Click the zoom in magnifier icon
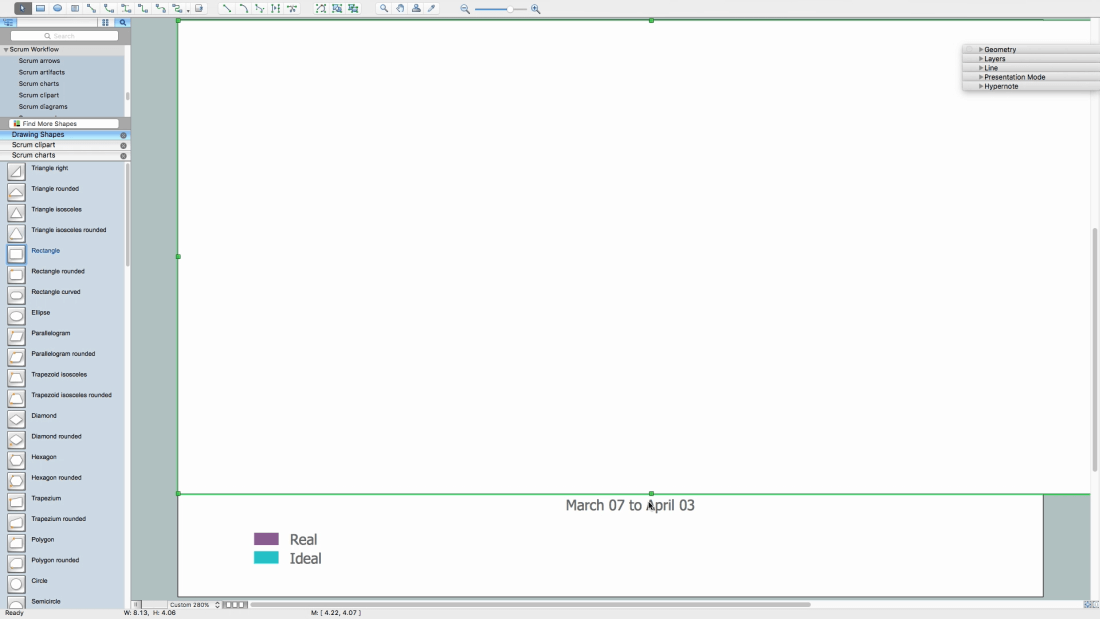1100x619 pixels. tap(536, 9)
